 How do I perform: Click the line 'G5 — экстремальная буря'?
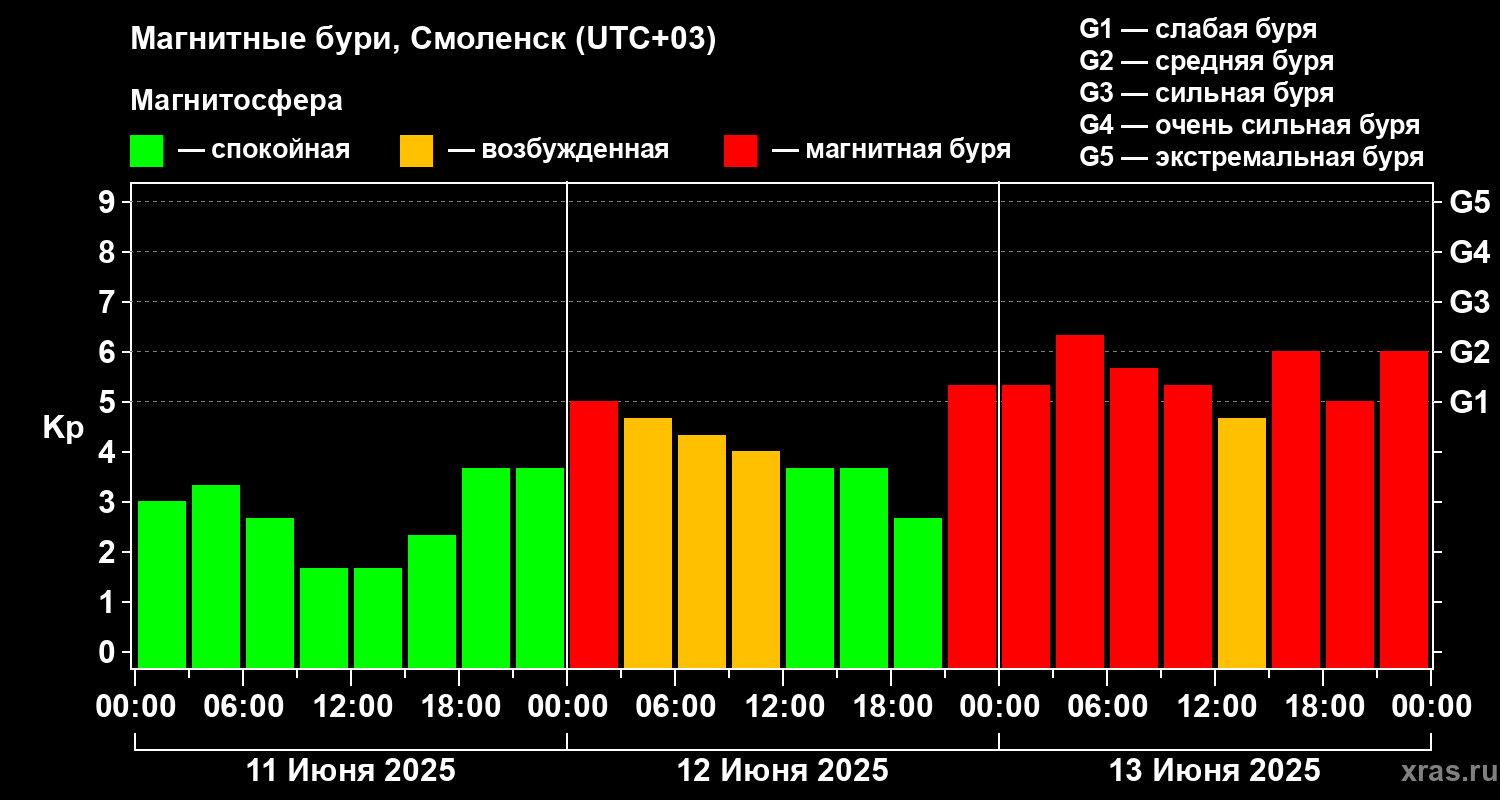click(x=1252, y=158)
